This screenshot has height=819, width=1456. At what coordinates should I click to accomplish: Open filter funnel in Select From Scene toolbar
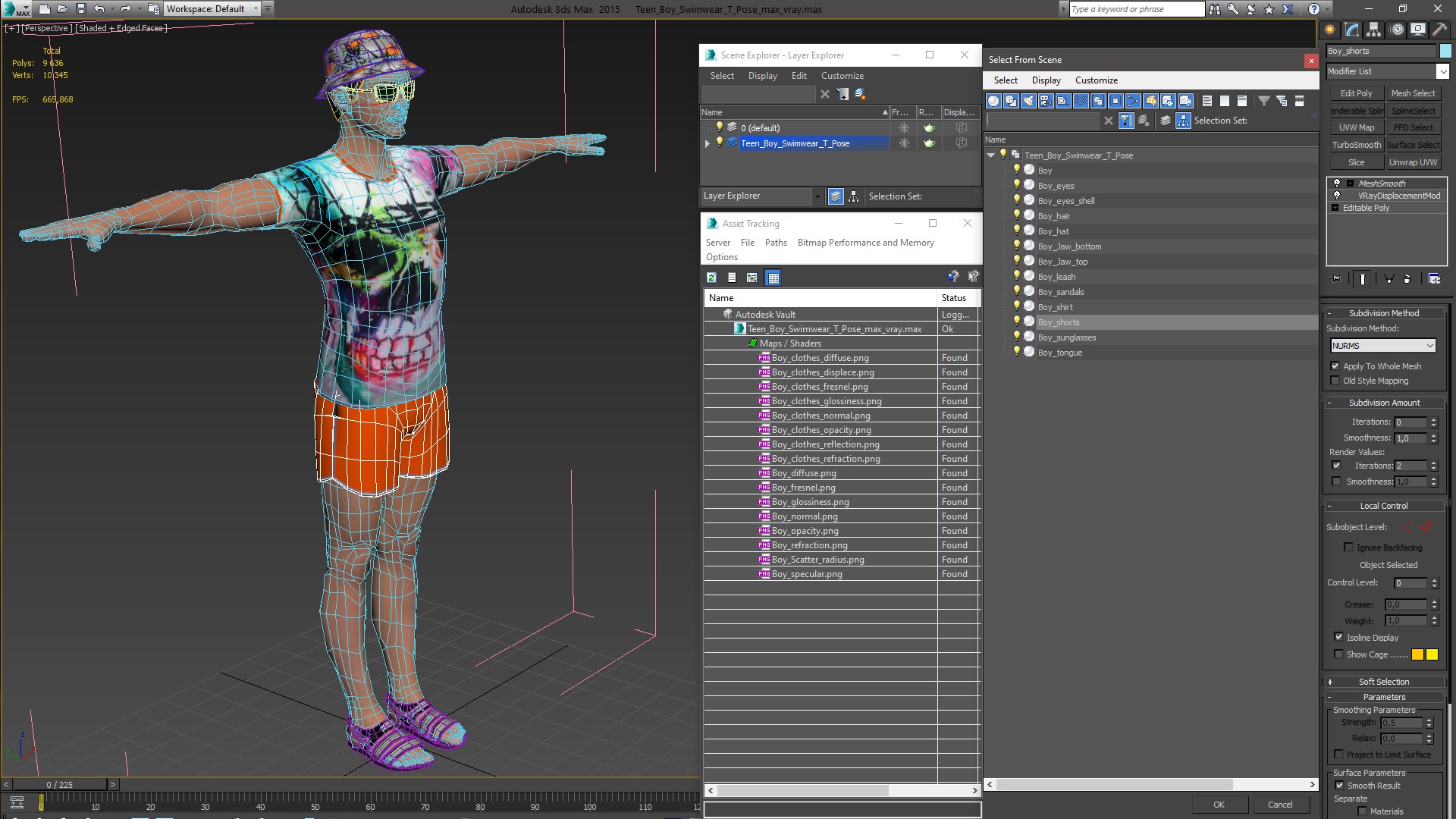click(1264, 101)
